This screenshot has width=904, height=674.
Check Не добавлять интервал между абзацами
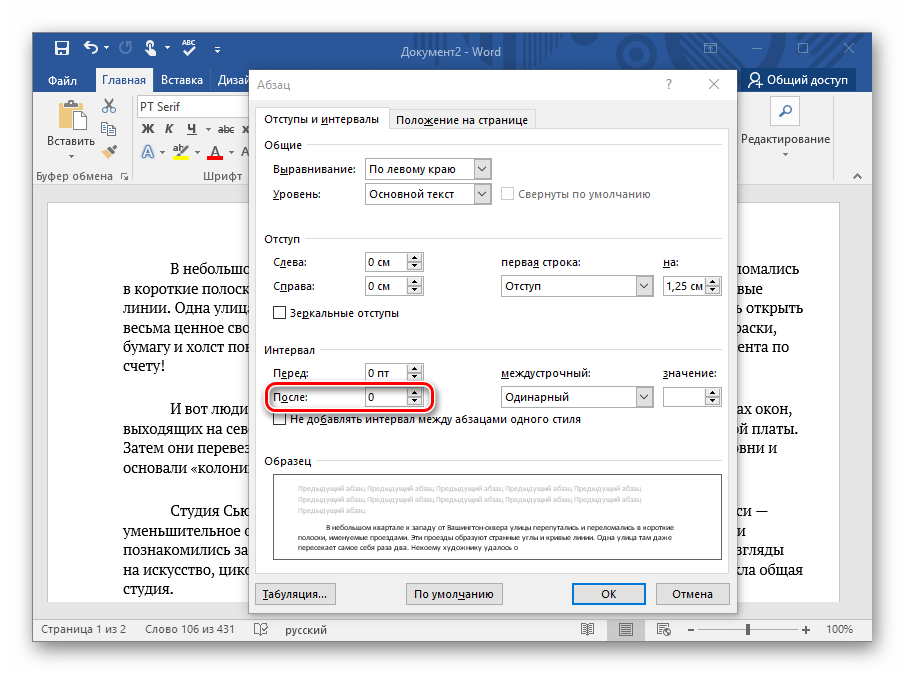coord(280,419)
